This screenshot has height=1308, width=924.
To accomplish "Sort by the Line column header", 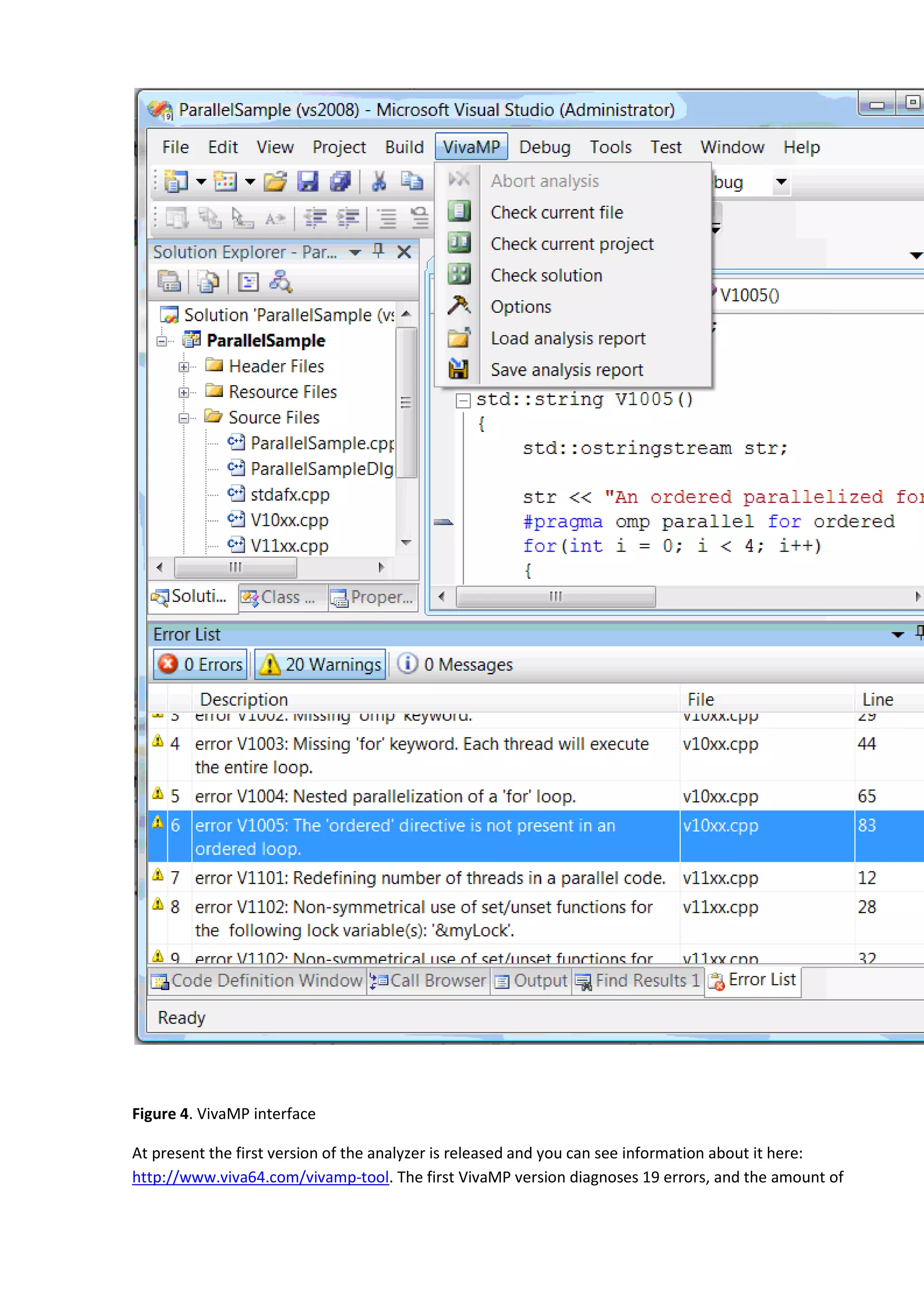I will [x=888, y=699].
